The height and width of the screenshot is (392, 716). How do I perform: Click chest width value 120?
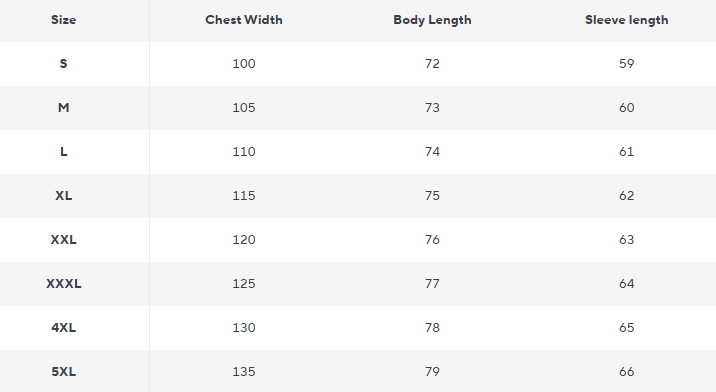244,239
